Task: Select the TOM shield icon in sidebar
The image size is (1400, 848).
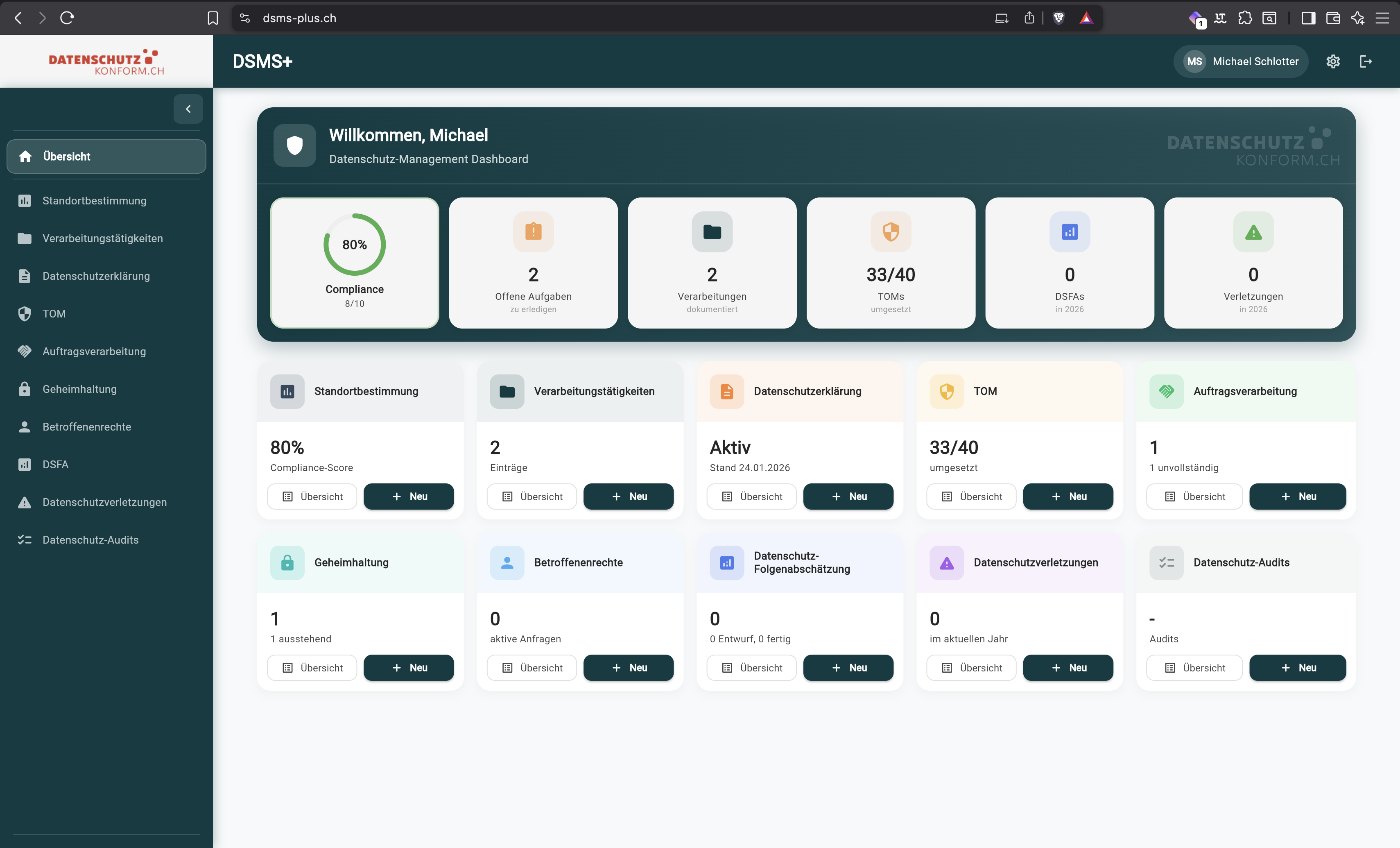Action: [25, 313]
